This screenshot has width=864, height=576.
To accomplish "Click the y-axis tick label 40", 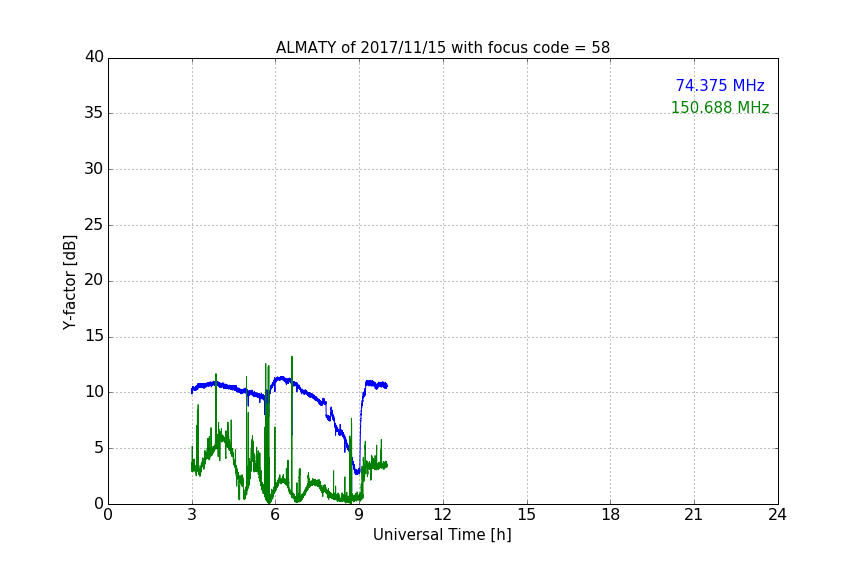I will click(94, 57).
